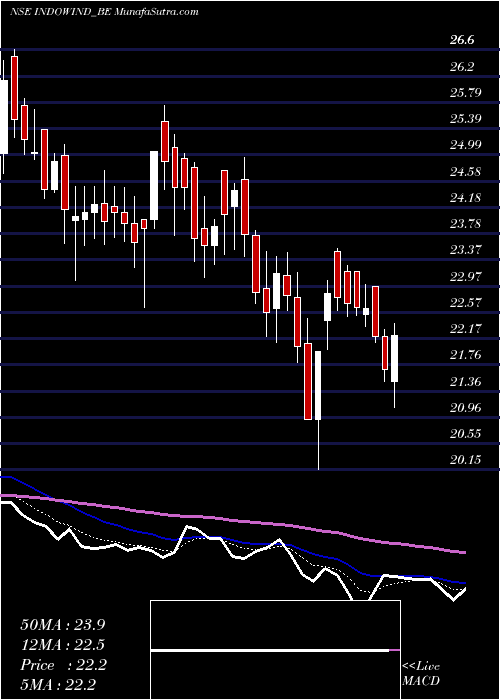Click the 23.78 price axis label
The image size is (500, 700).
click(465, 224)
